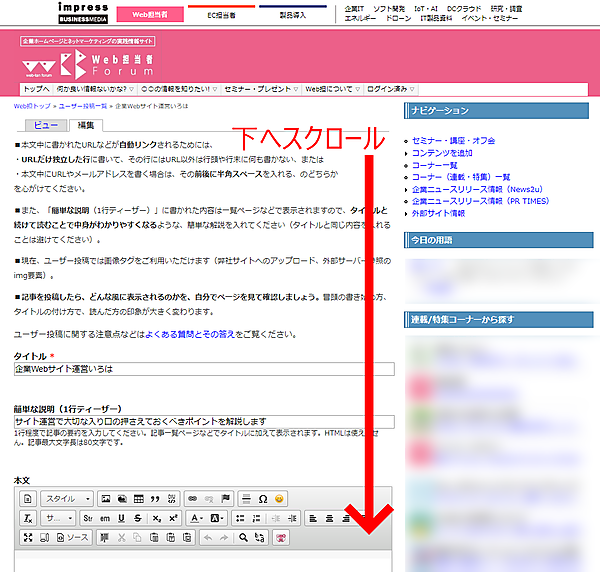The image size is (600, 572).
Task: Switch to the ビュー tab
Action: pos(45,125)
